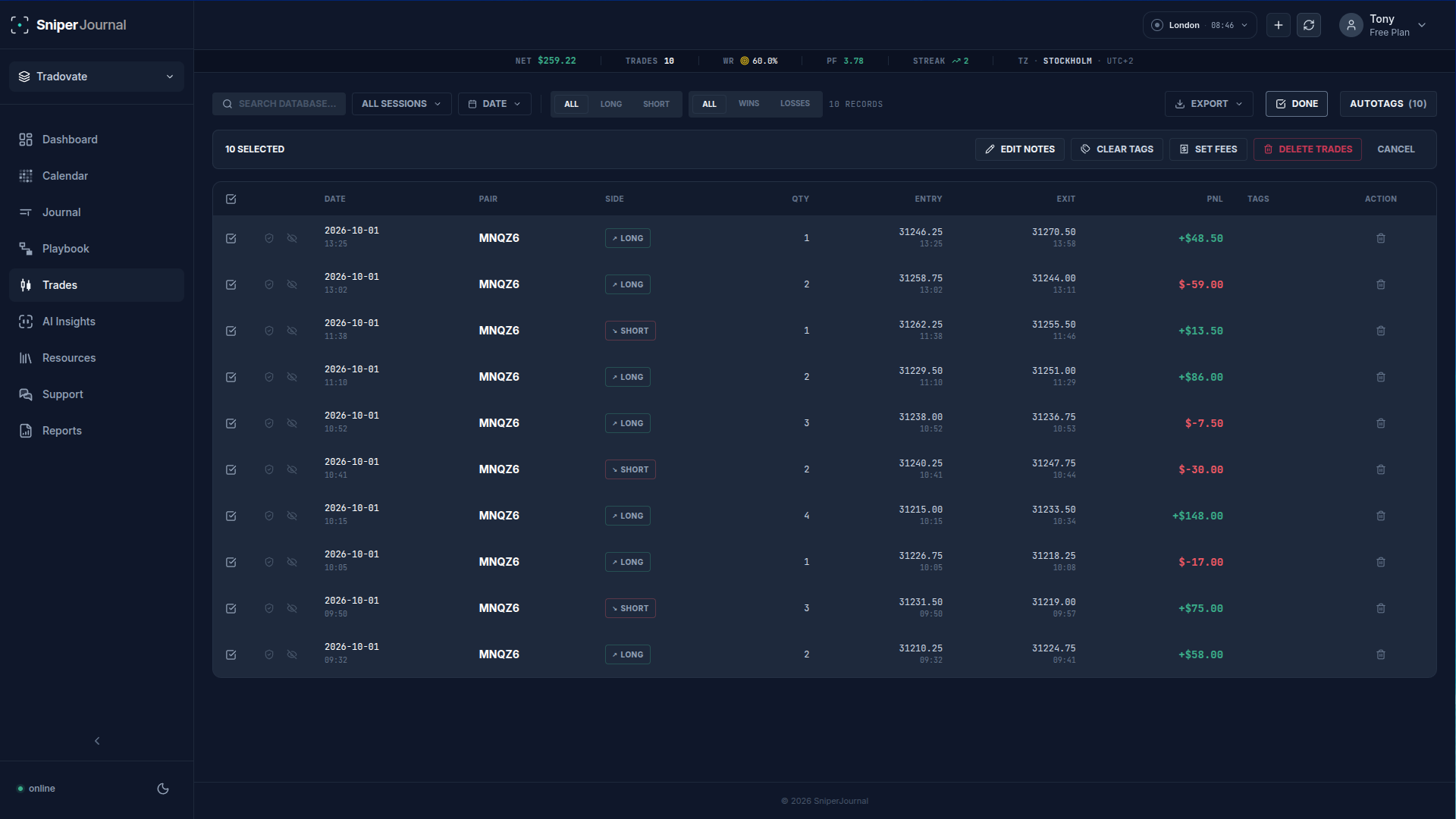Click shield icon on the 11:10 trade row
Image resolution: width=1456 pixels, height=819 pixels.
[x=269, y=377]
